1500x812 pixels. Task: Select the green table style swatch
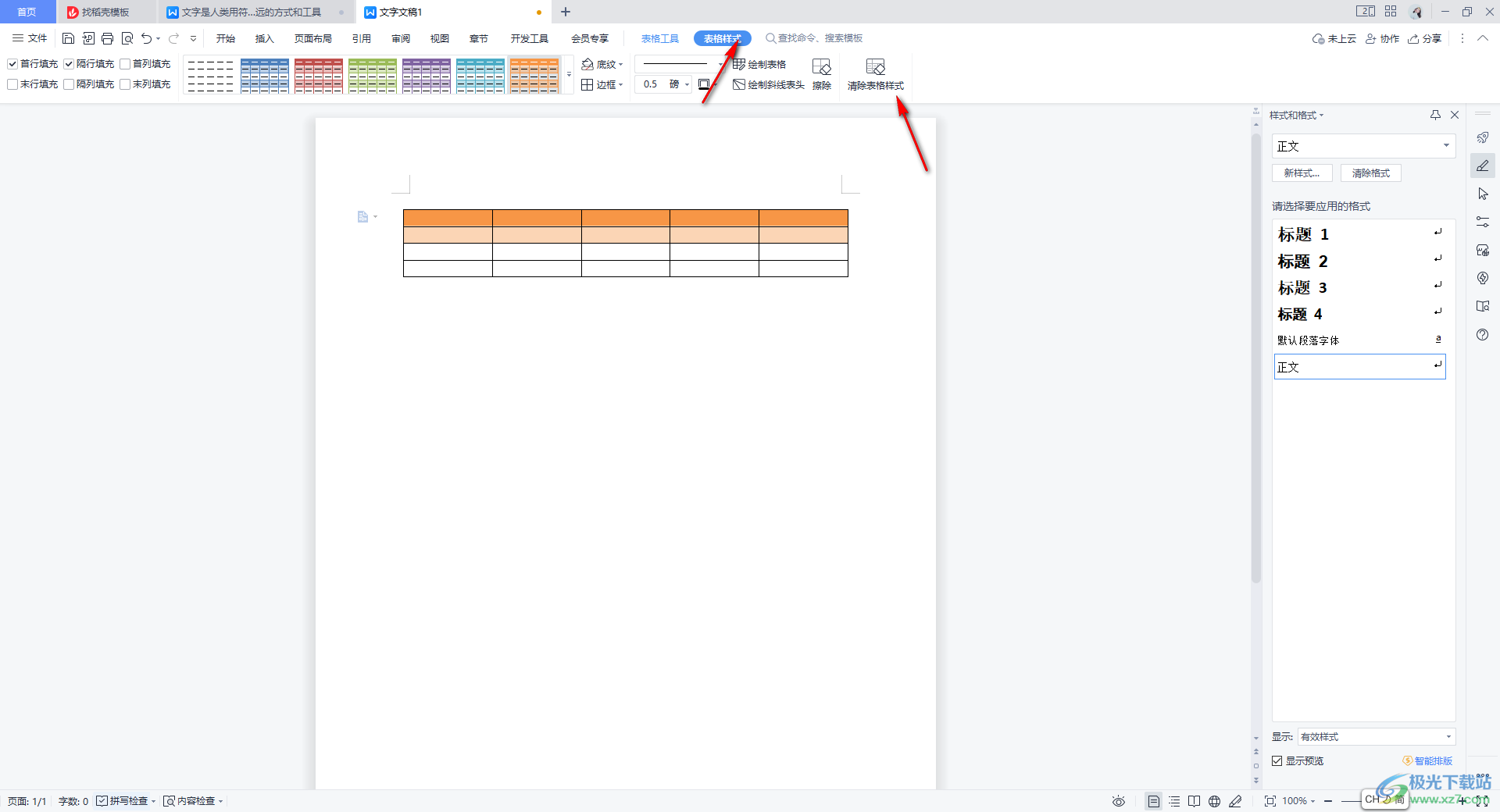(373, 76)
